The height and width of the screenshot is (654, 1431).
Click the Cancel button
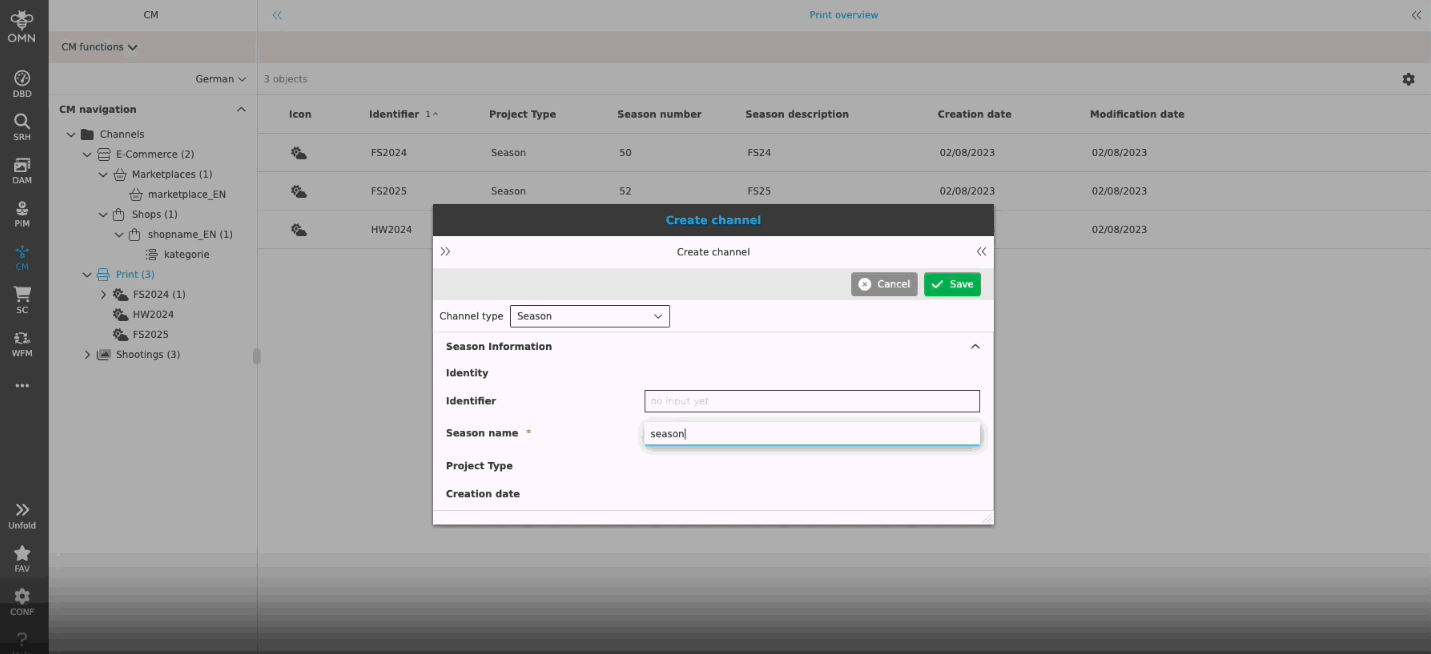883,284
